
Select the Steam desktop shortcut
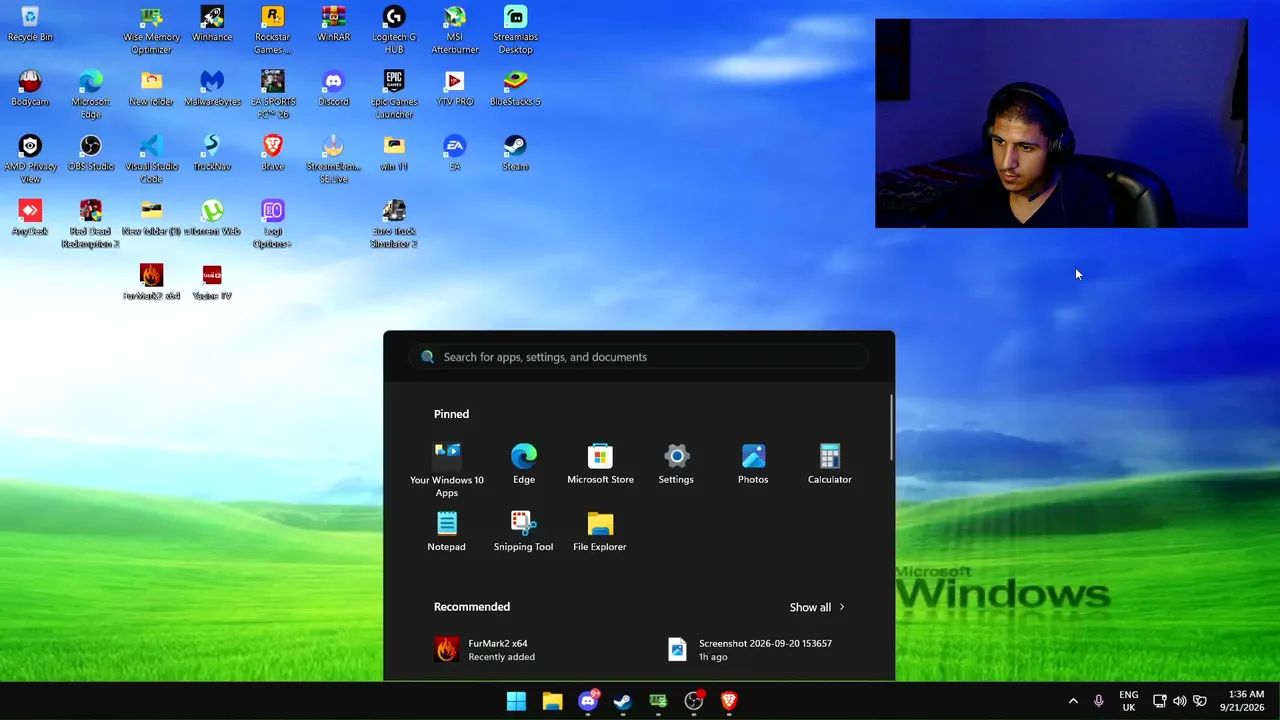pos(515,153)
